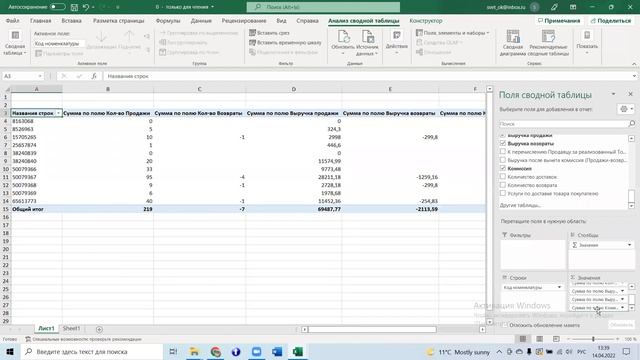
Task: Click Источник данных icon
Action: 368,37
